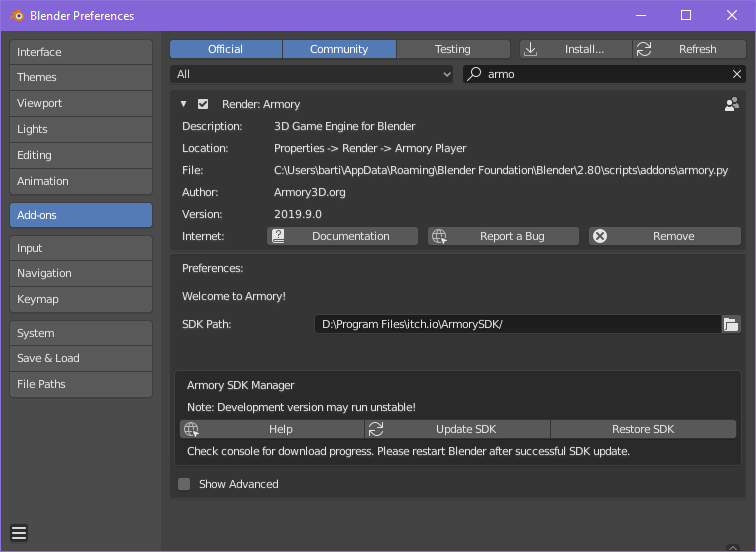Click Report a Bug button
The height and width of the screenshot is (552, 756).
503,236
